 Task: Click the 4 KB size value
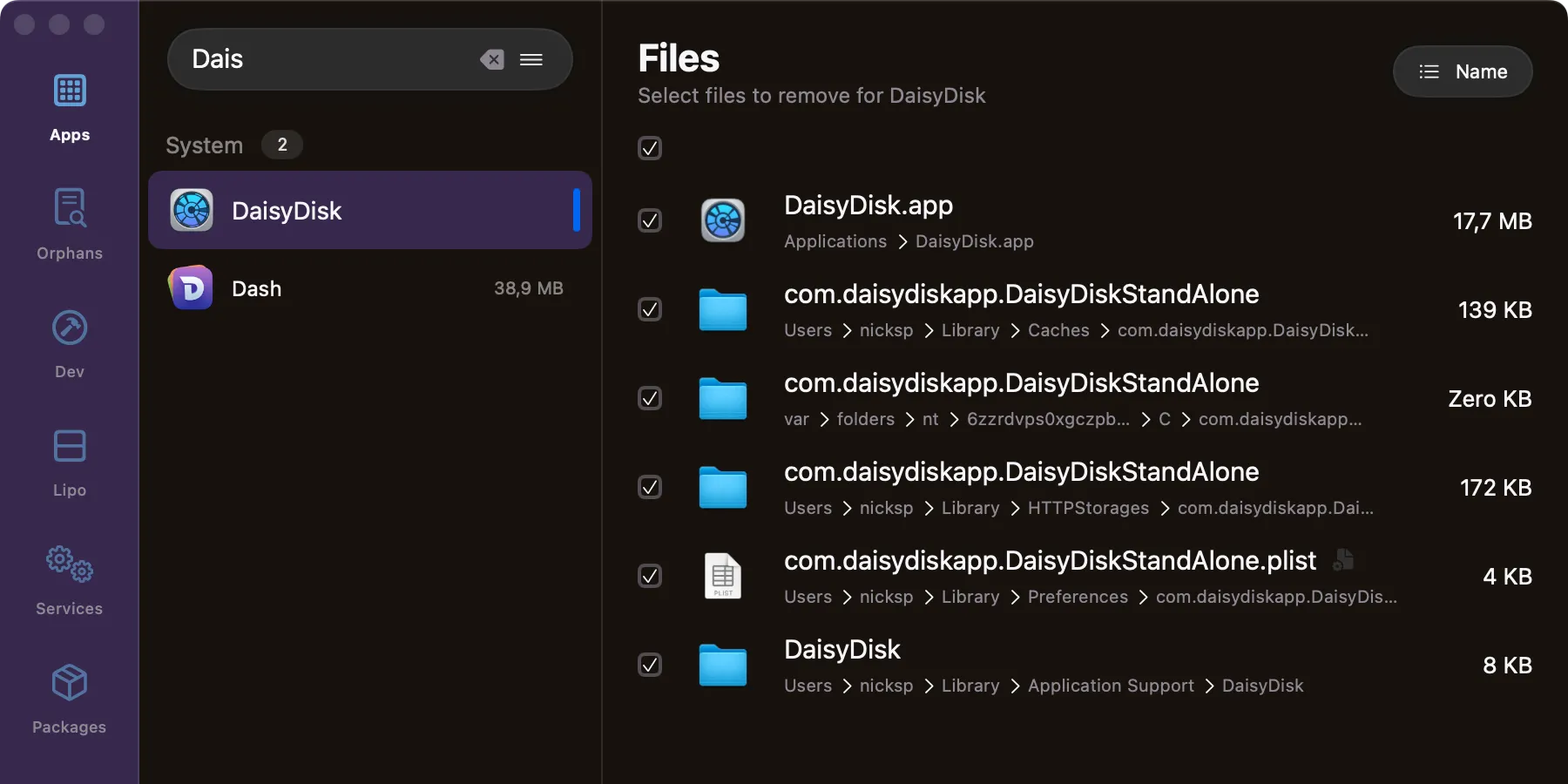1507,577
